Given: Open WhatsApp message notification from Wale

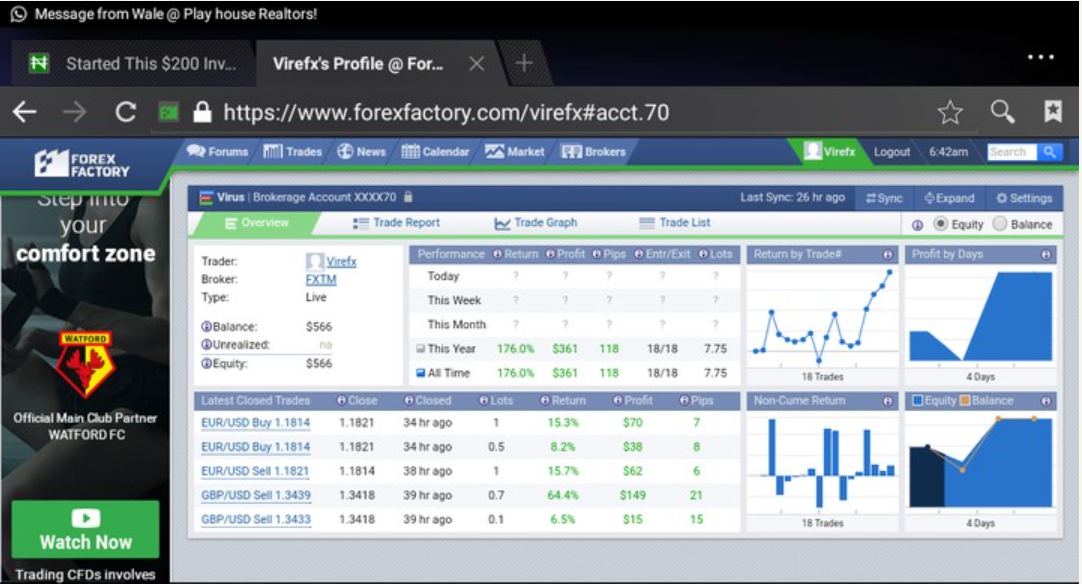Looking at the screenshot, I should coord(166,14).
